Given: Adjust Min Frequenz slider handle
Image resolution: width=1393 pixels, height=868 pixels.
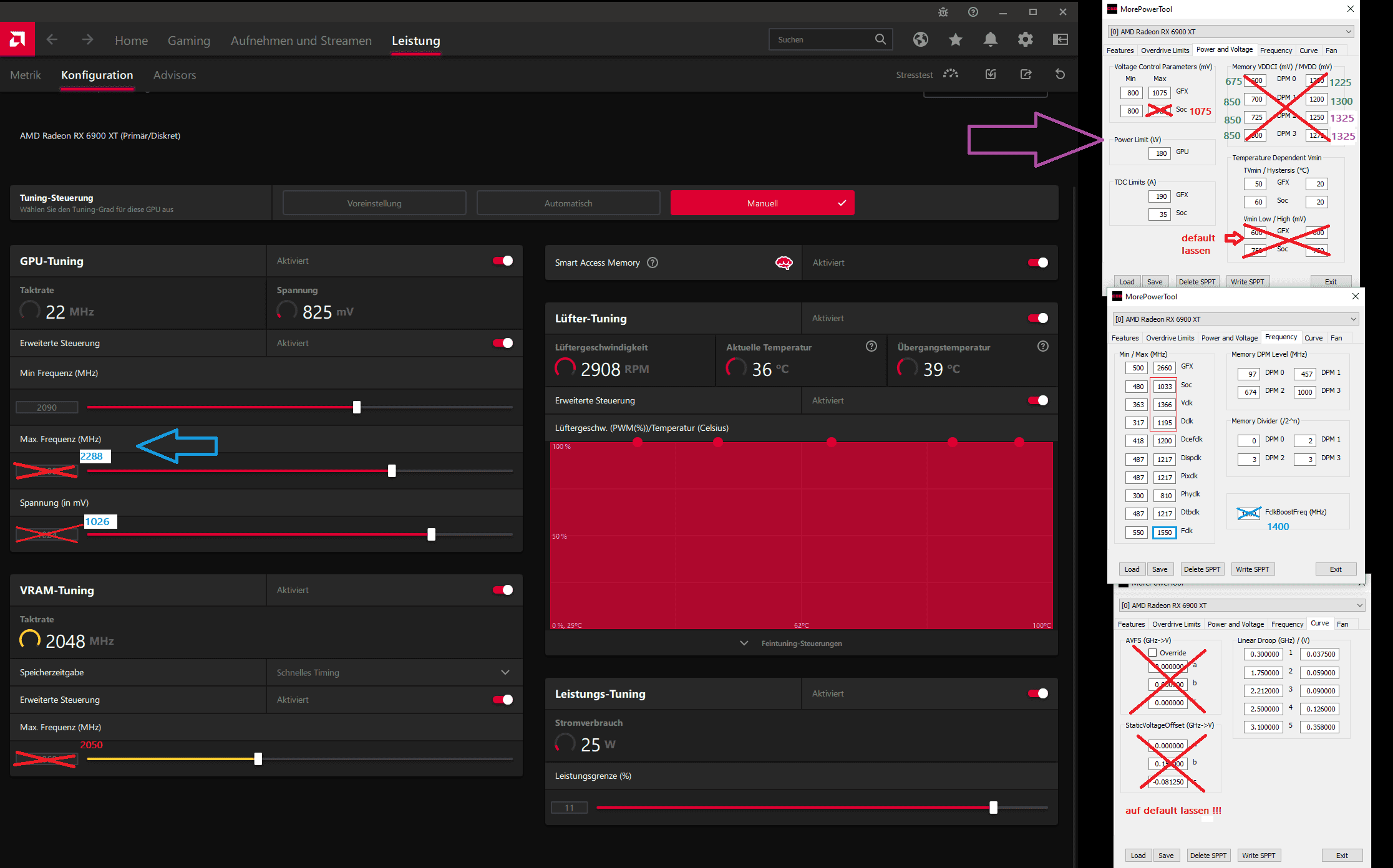Looking at the screenshot, I should (357, 407).
